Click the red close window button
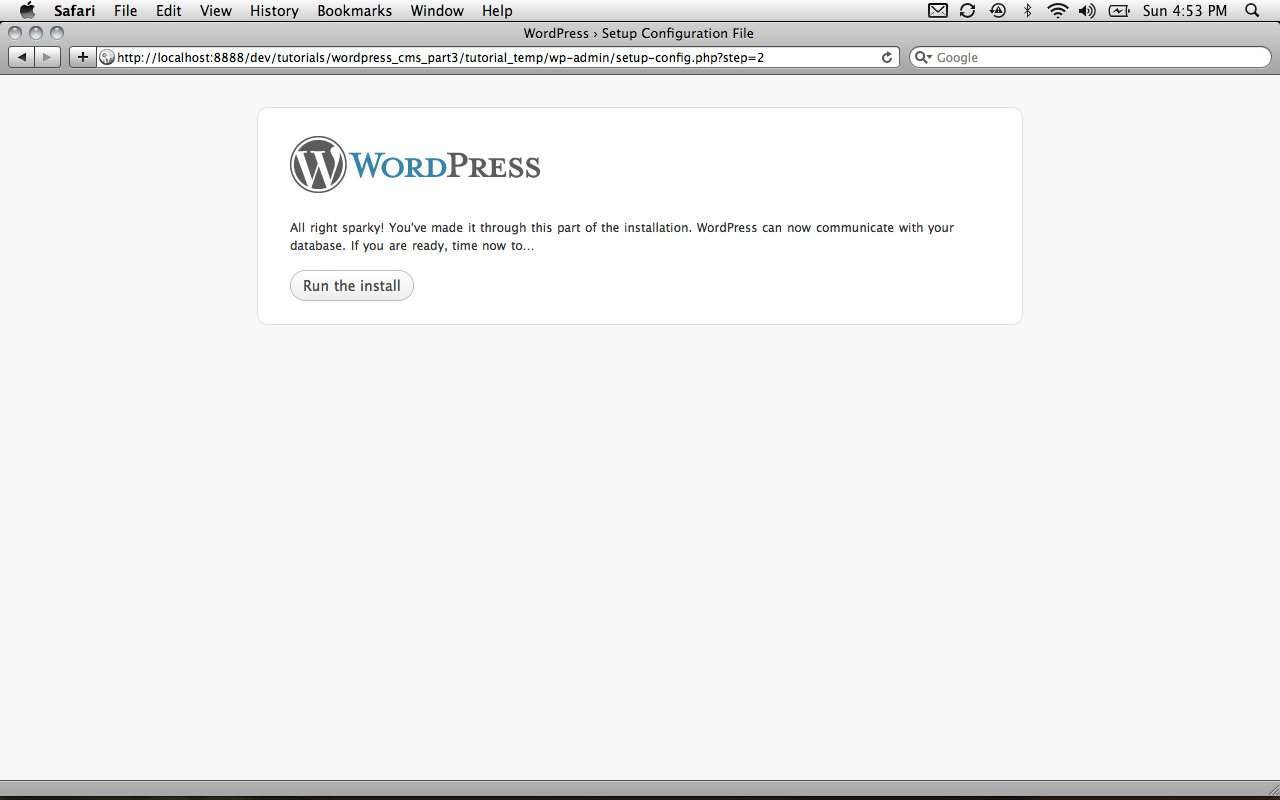1280x800 pixels. [x=15, y=33]
